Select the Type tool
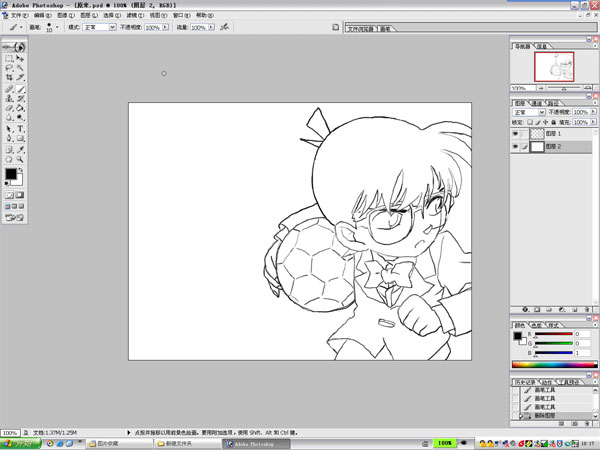 20,129
